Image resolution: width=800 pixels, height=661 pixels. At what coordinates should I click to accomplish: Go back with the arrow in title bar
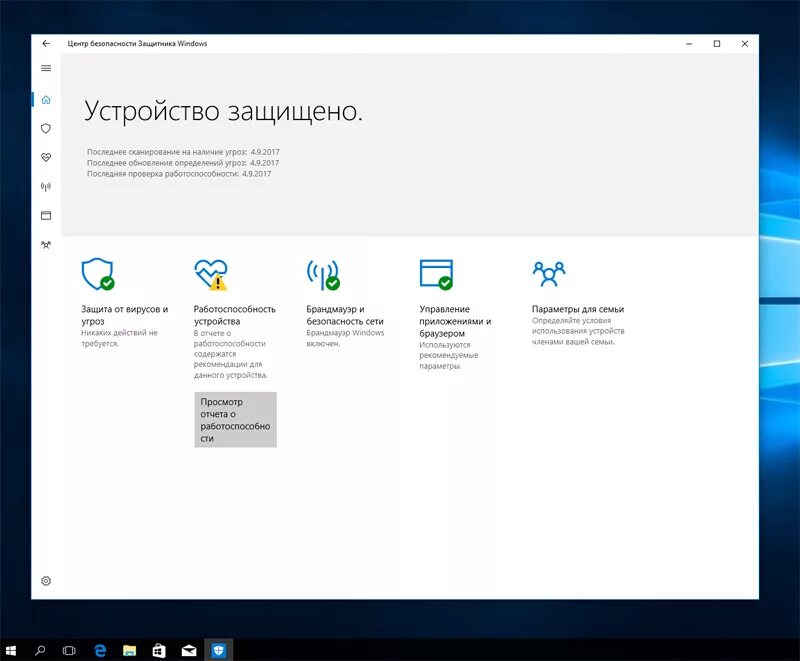[x=46, y=44]
